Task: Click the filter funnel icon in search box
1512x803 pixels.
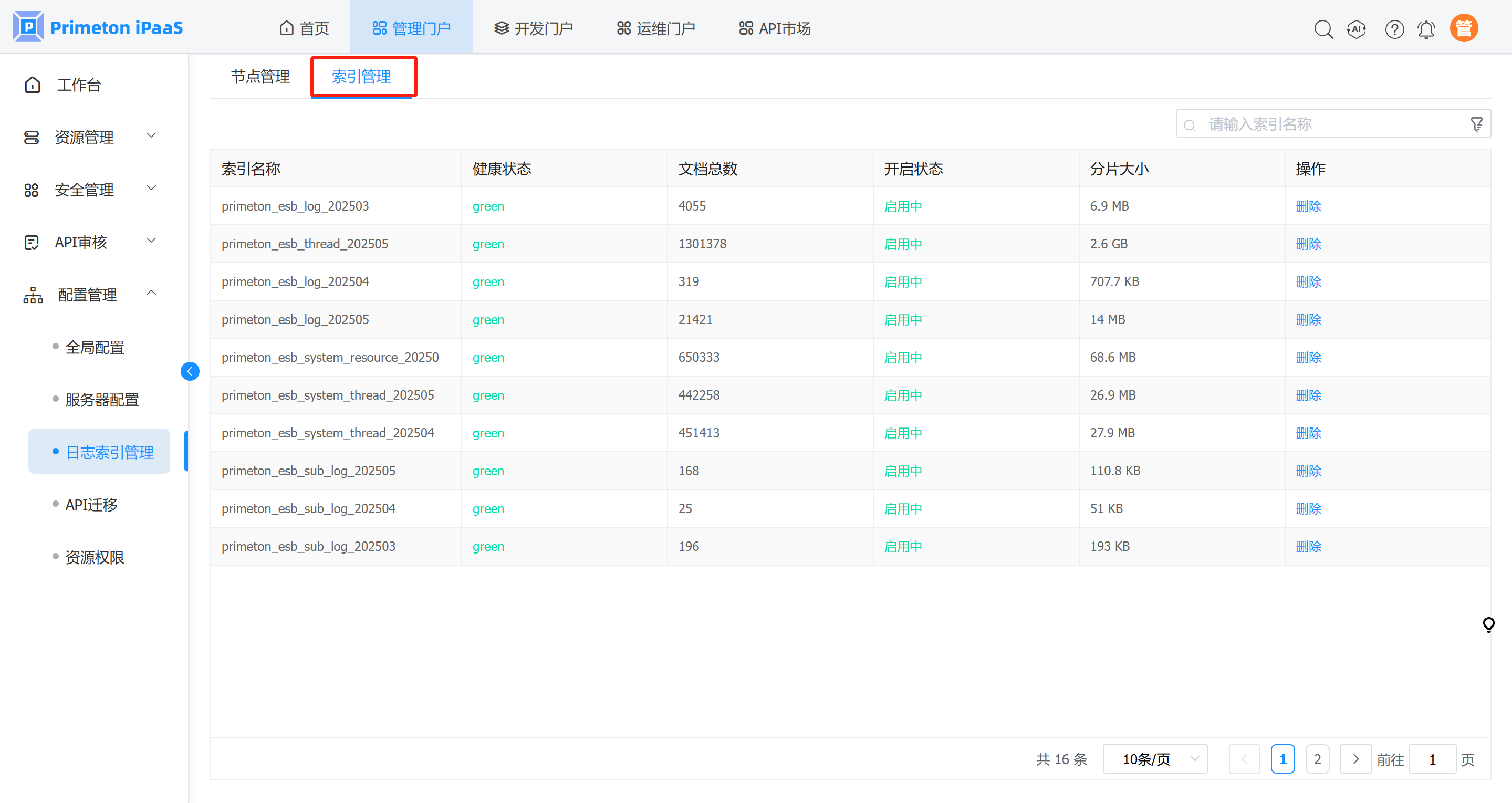Action: click(x=1476, y=124)
